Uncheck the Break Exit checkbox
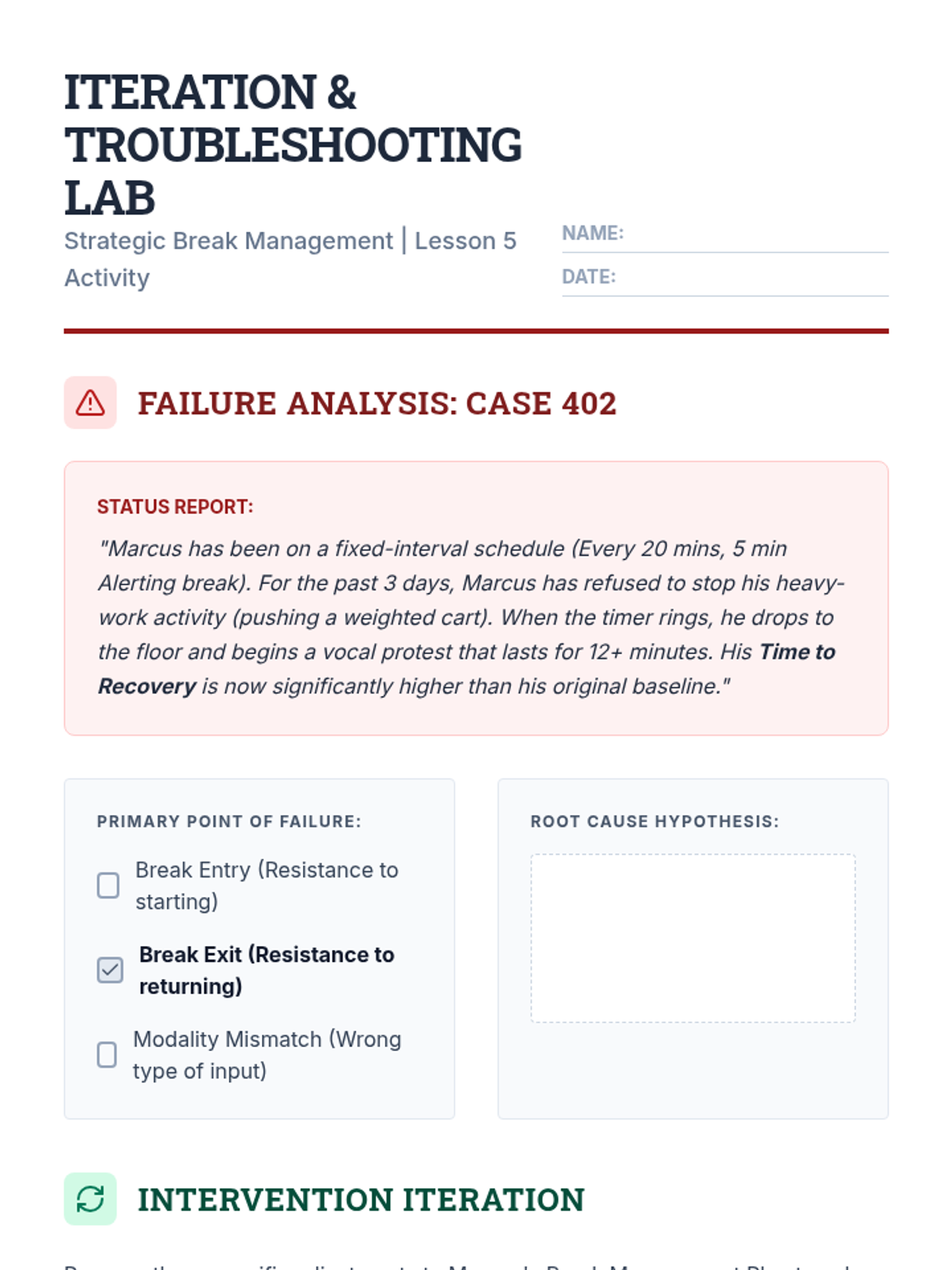The height and width of the screenshot is (1270, 952). point(110,970)
